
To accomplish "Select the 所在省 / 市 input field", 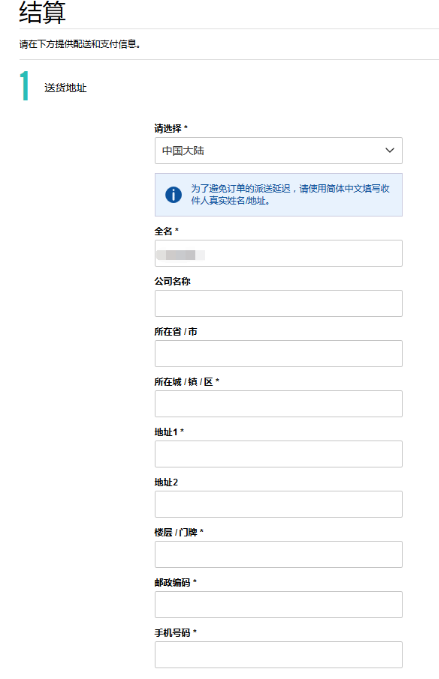I will tap(279, 353).
